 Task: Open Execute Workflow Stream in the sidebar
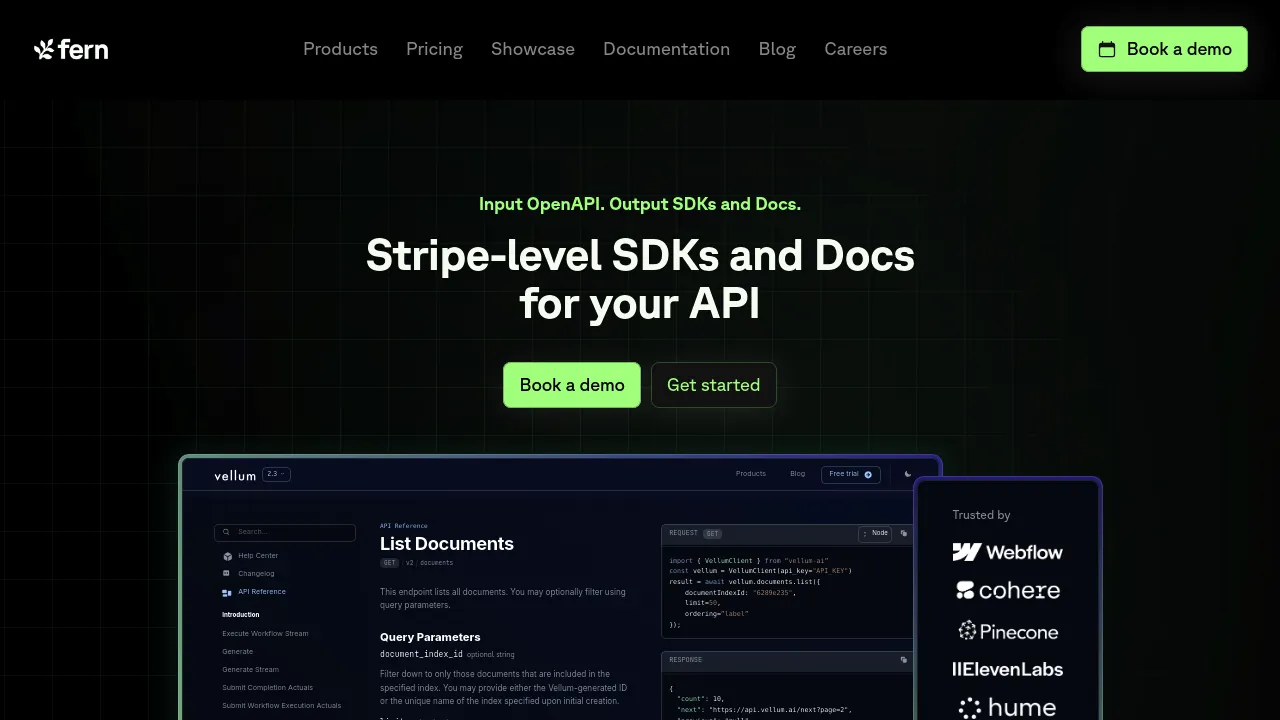pyautogui.click(x=265, y=634)
